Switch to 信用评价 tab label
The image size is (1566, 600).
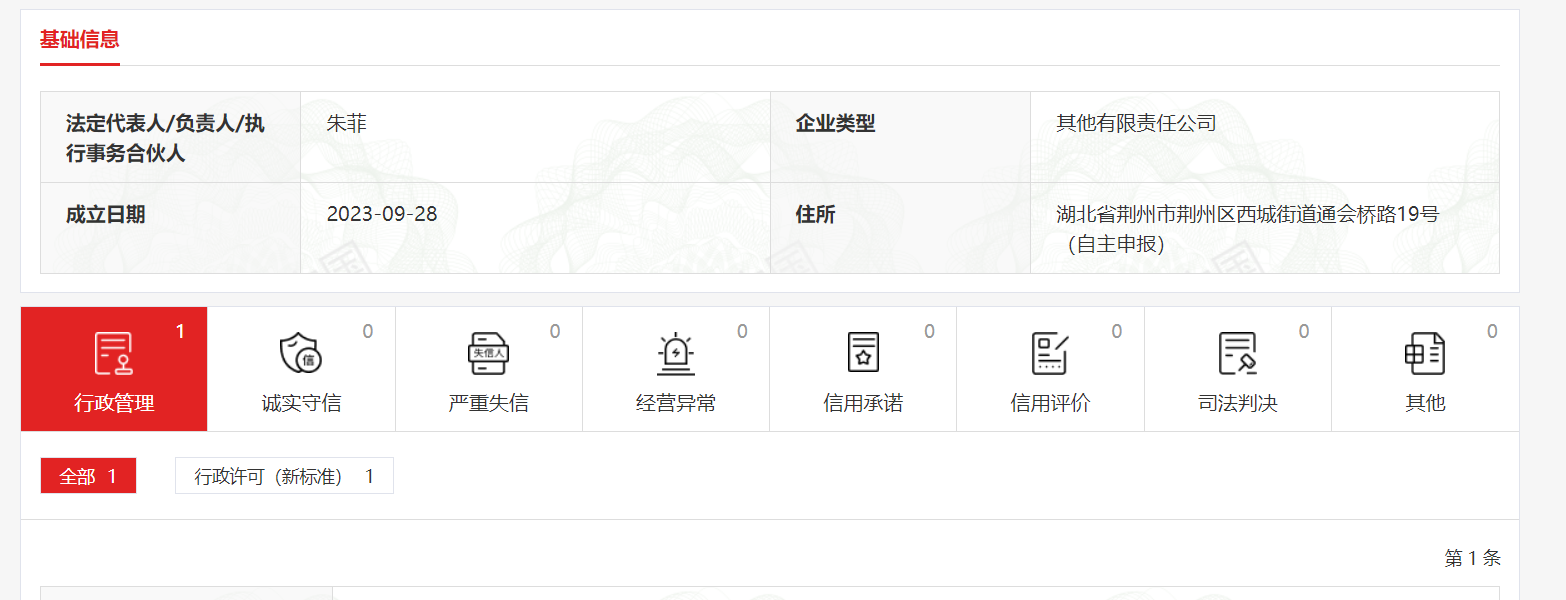[x=1050, y=404]
